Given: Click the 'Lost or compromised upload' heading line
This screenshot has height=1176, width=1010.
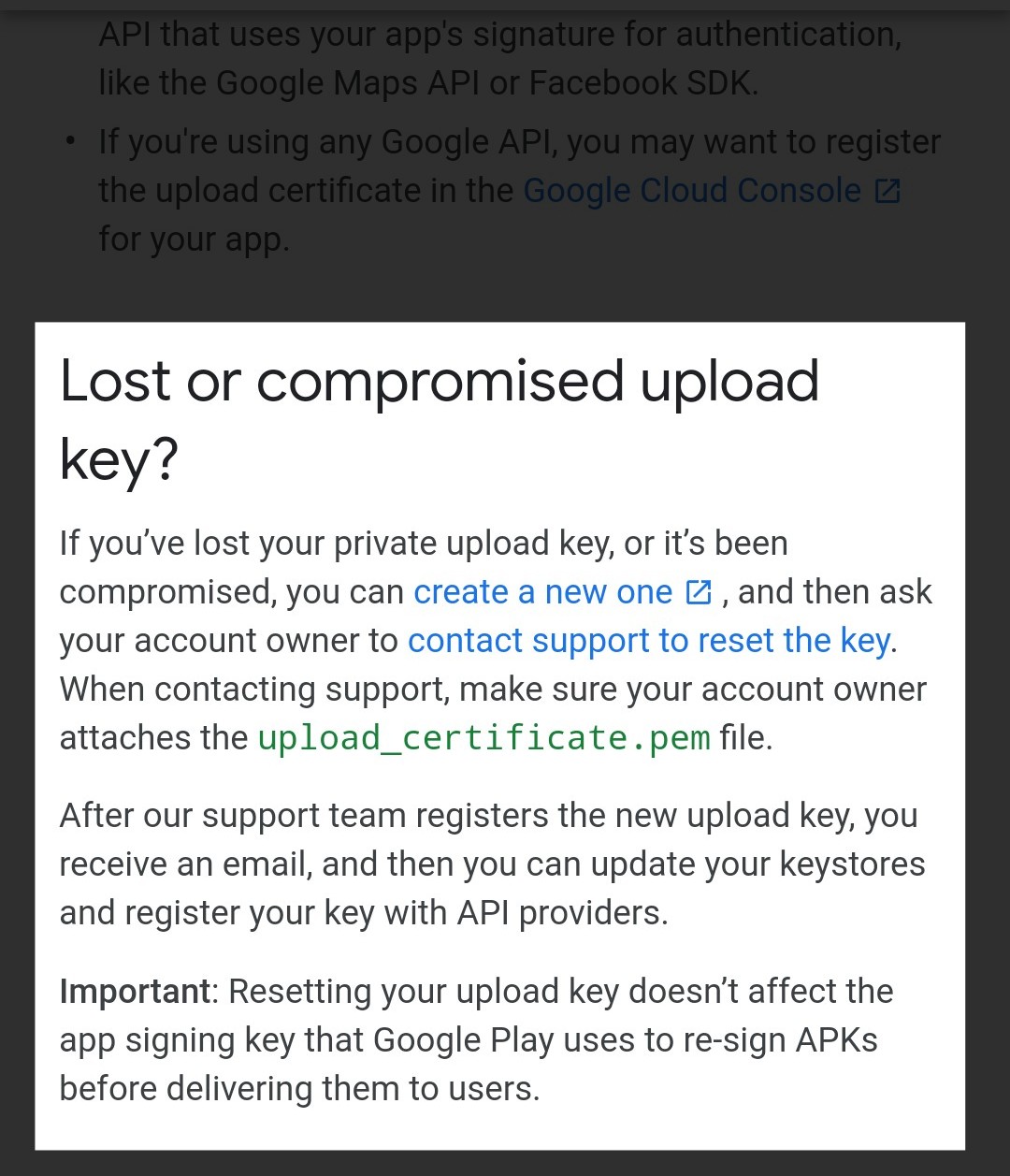Looking at the screenshot, I should pyautogui.click(x=440, y=381).
